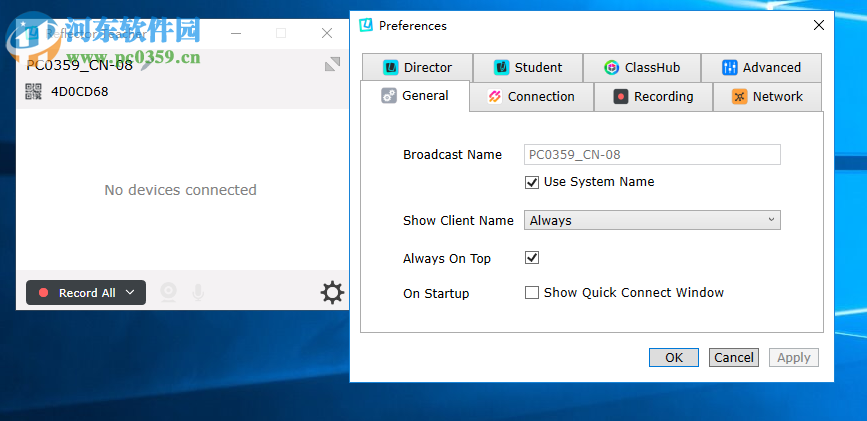The height and width of the screenshot is (421, 867).
Task: Click the Cancel button
Action: point(734,357)
